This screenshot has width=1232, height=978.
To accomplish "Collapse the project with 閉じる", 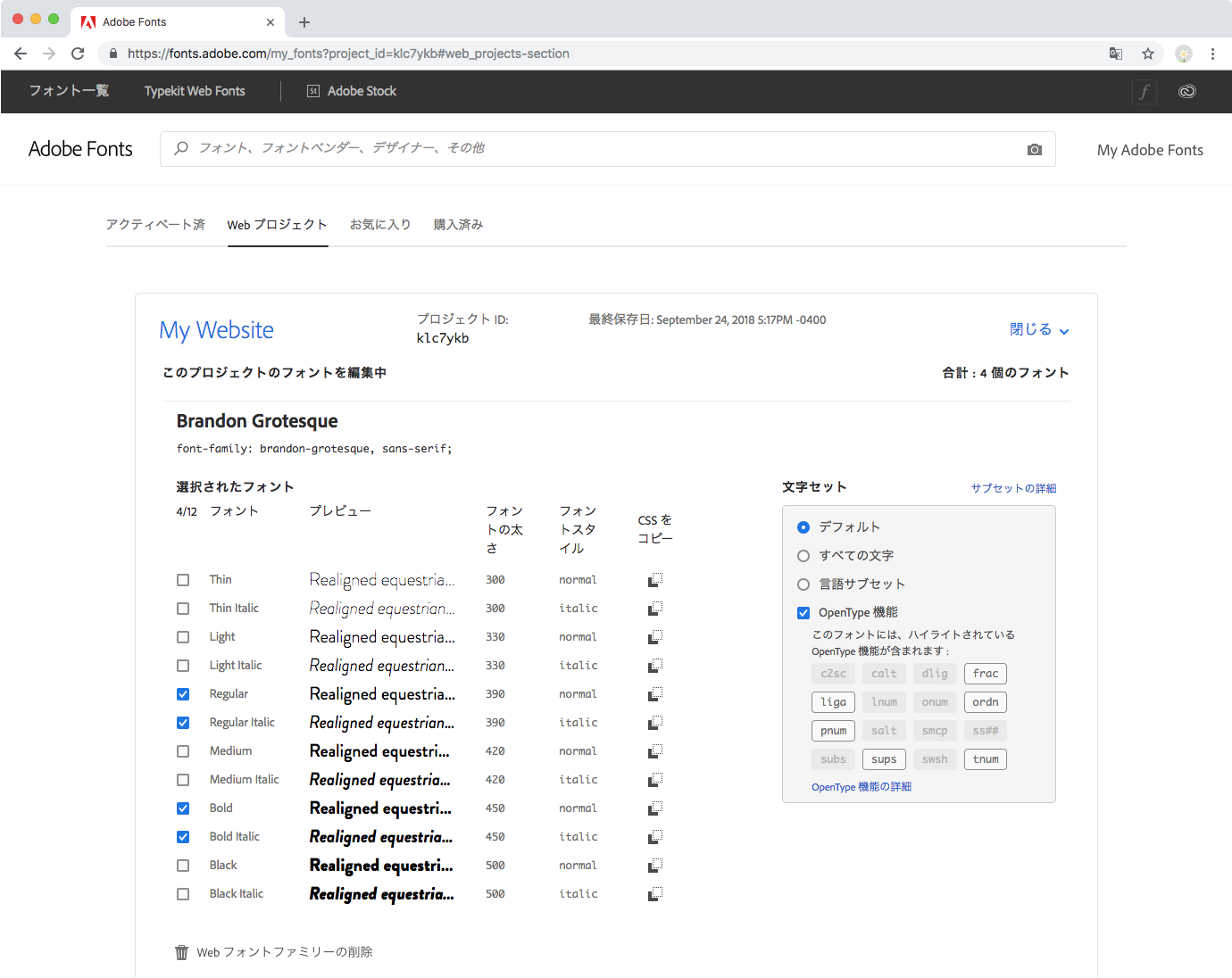I will (1039, 330).
